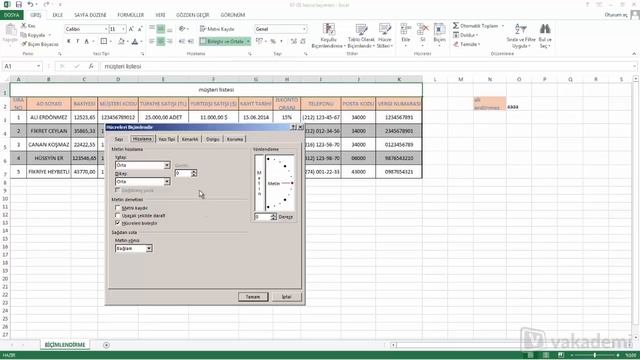The width and height of the screenshot is (640, 360).
Task: Toggle underline A formatting
Action: [87, 41]
